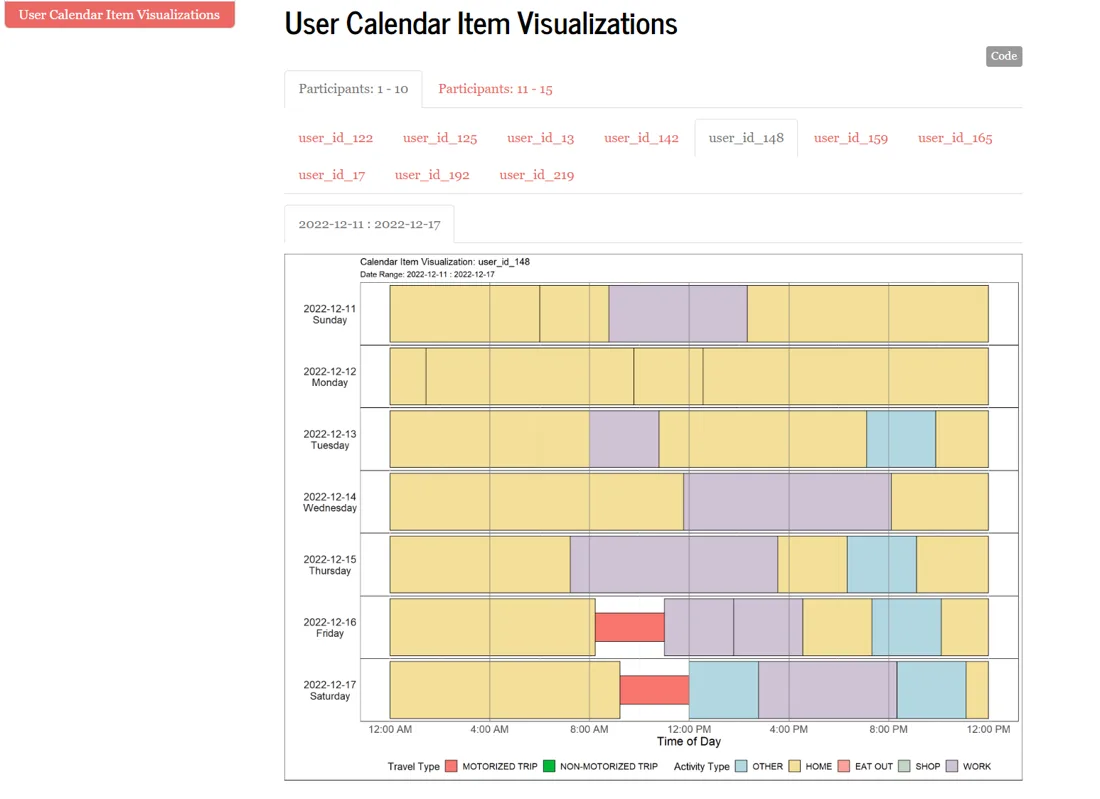Click Tuesday's blue other-activity block
The width and height of the screenshot is (1100, 799).
click(x=901, y=439)
